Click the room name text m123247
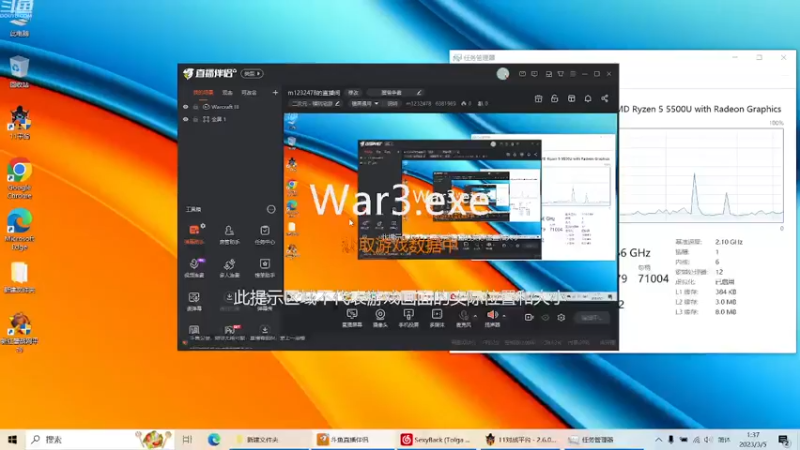The image size is (800, 450). click(x=313, y=93)
